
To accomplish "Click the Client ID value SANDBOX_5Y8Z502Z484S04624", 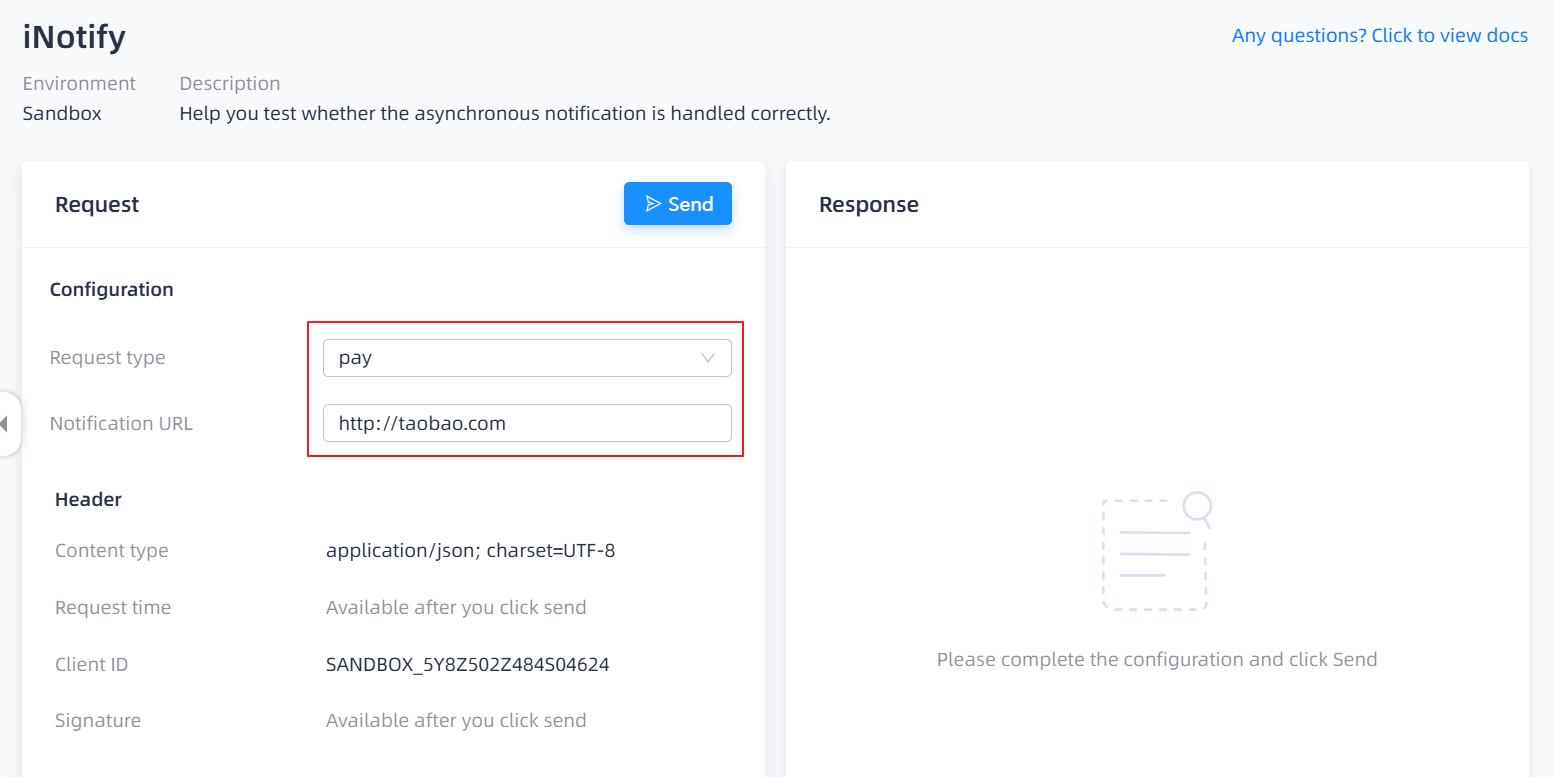I will [x=468, y=664].
